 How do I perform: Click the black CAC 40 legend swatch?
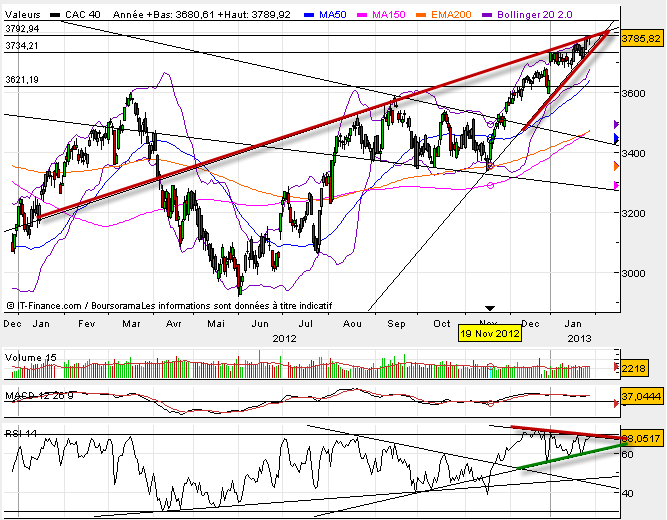[58, 17]
